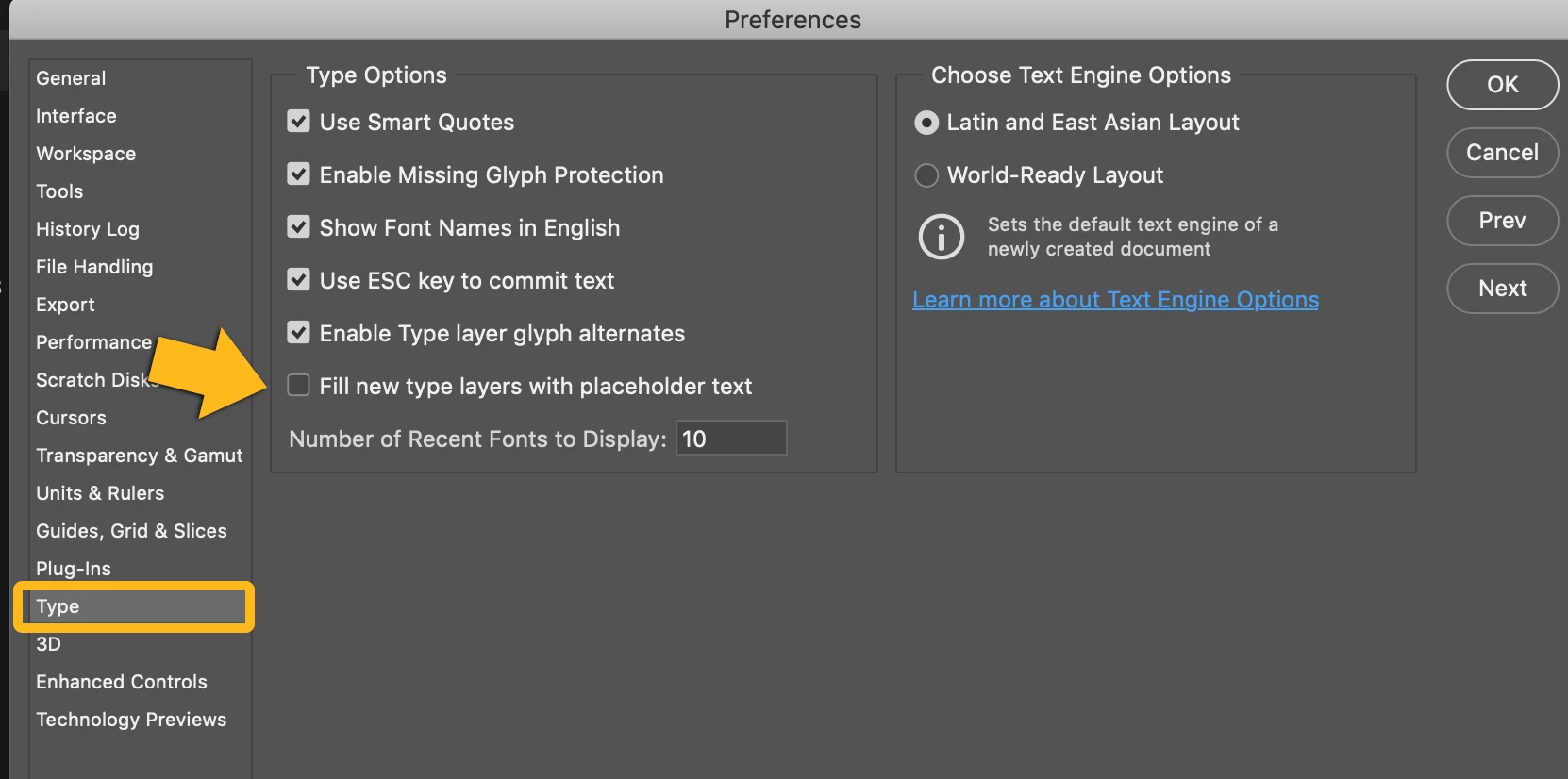The width and height of the screenshot is (1568, 779).
Task: Toggle Show Font Names in English
Action: click(299, 227)
